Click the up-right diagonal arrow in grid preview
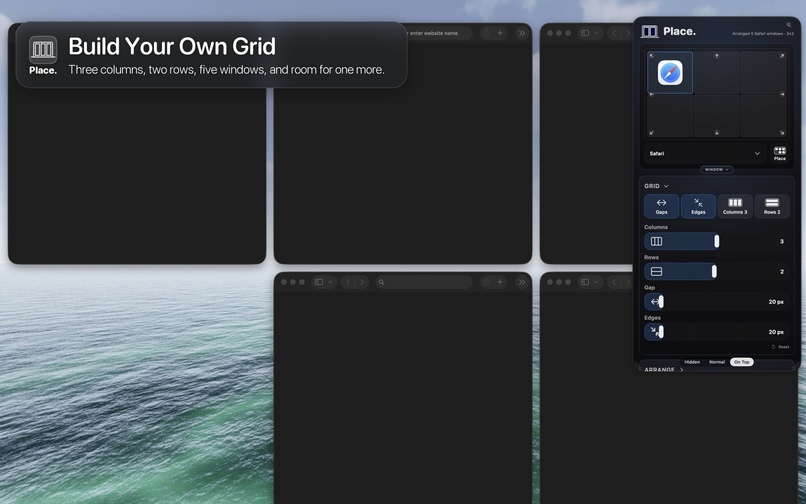806x504 pixels. (782, 56)
